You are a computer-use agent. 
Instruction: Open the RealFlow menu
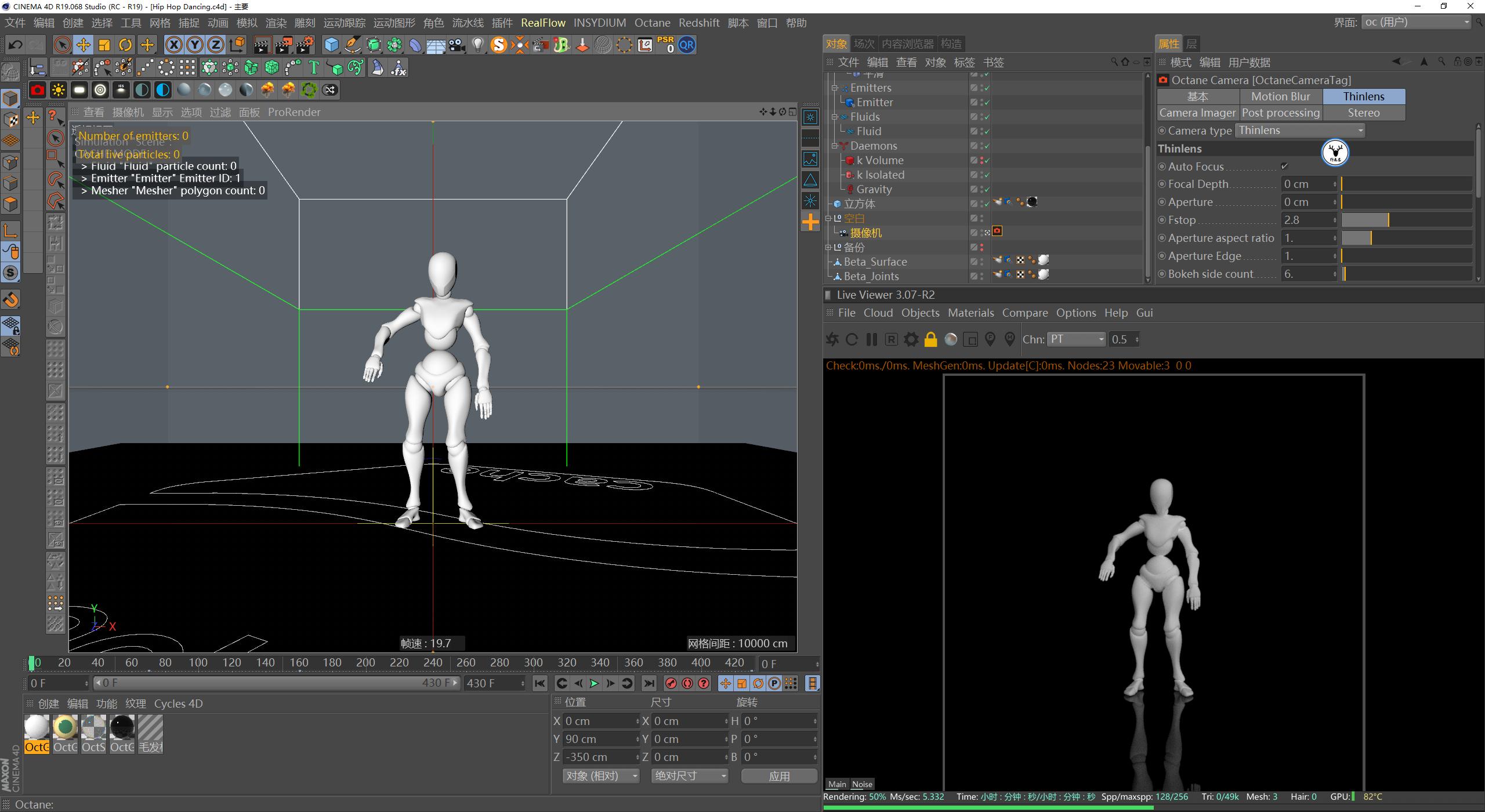click(543, 23)
